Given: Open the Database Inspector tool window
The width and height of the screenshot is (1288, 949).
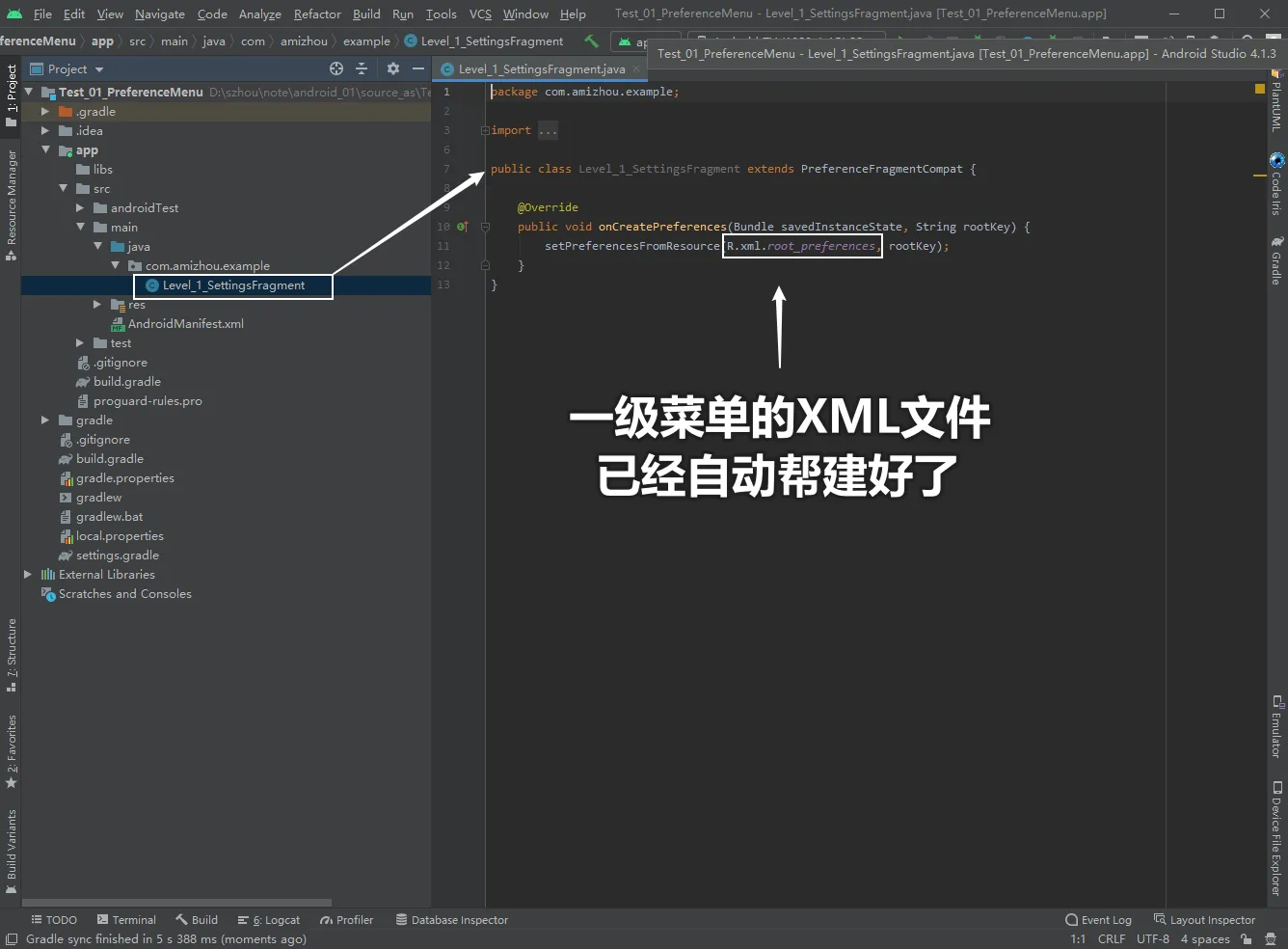Looking at the screenshot, I should point(451,920).
